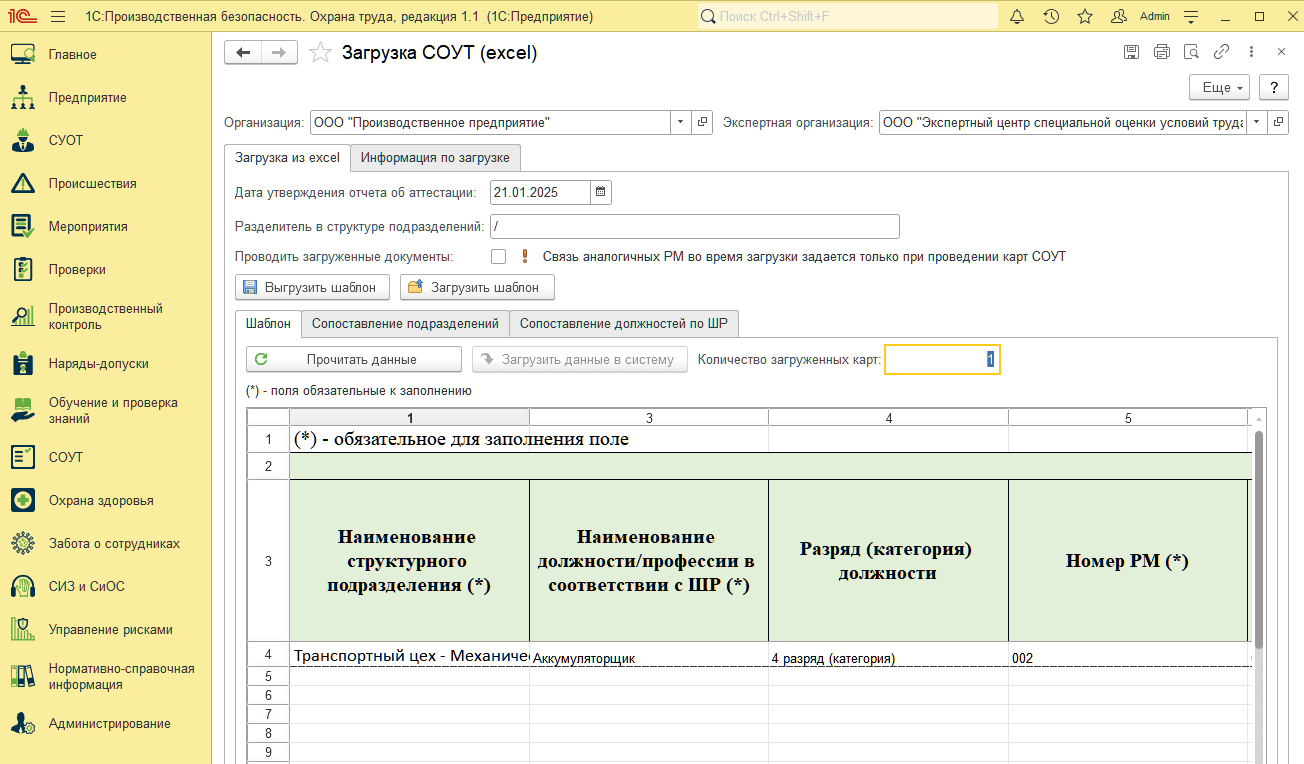Click the Проверки clipboard icon
Screen dimensions: 1304x764
(x=23, y=269)
